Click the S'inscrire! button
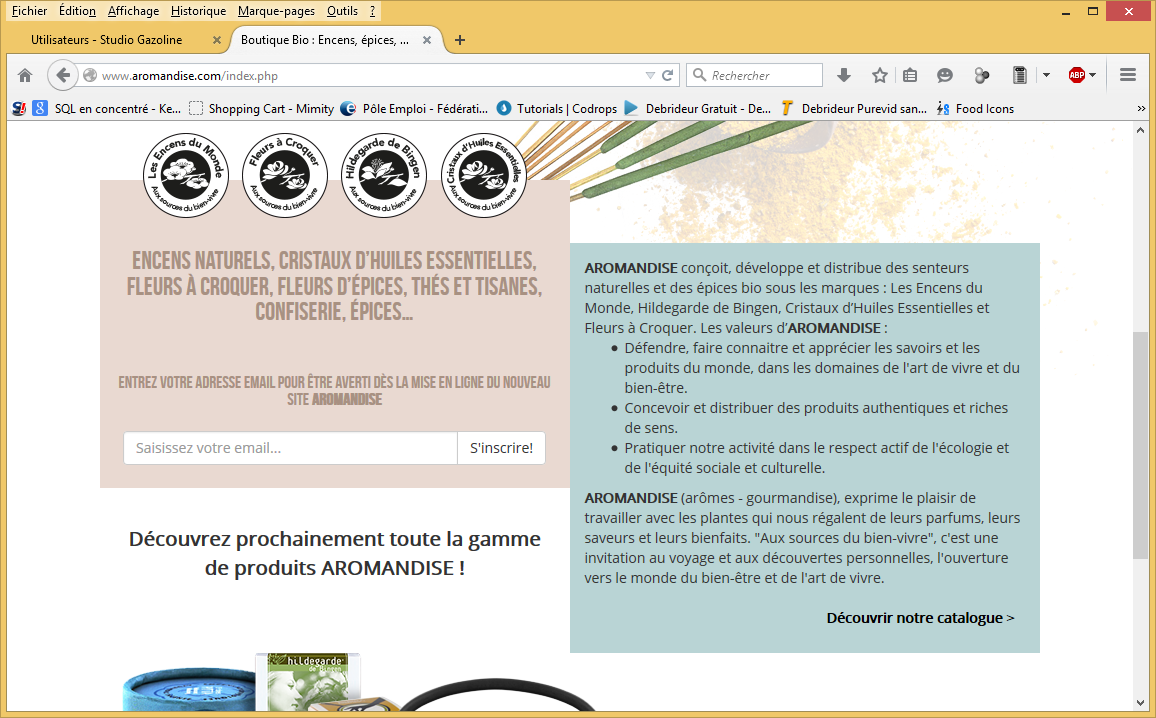 501,448
